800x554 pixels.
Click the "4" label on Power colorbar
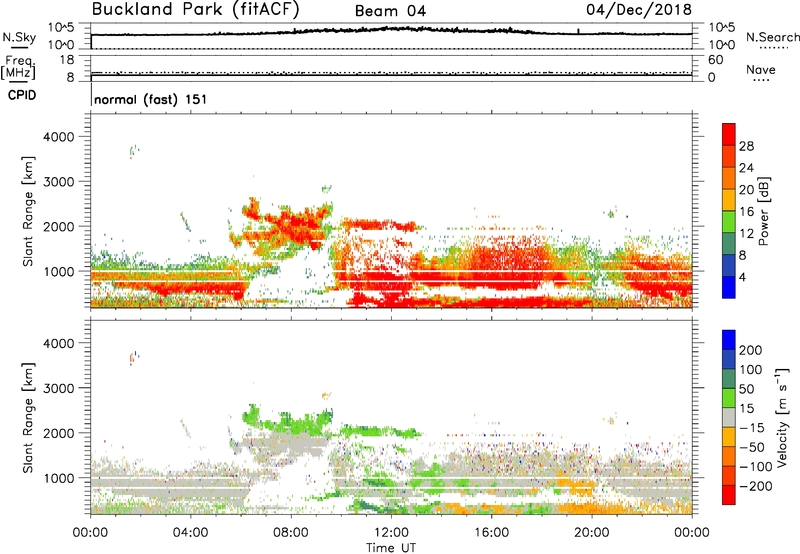[742, 278]
